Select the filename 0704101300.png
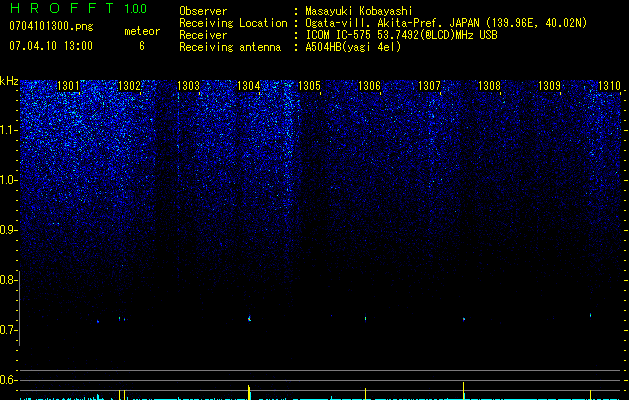The width and height of the screenshot is (629, 400). point(51,27)
